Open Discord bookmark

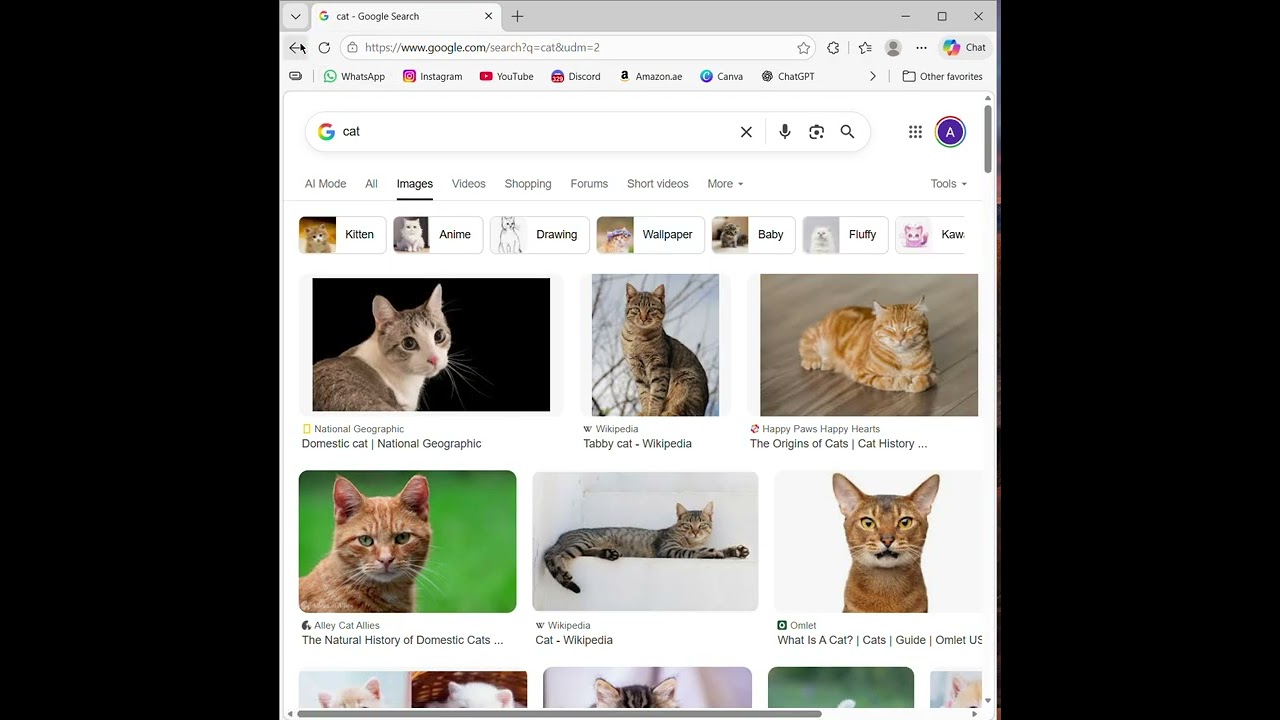tap(576, 76)
